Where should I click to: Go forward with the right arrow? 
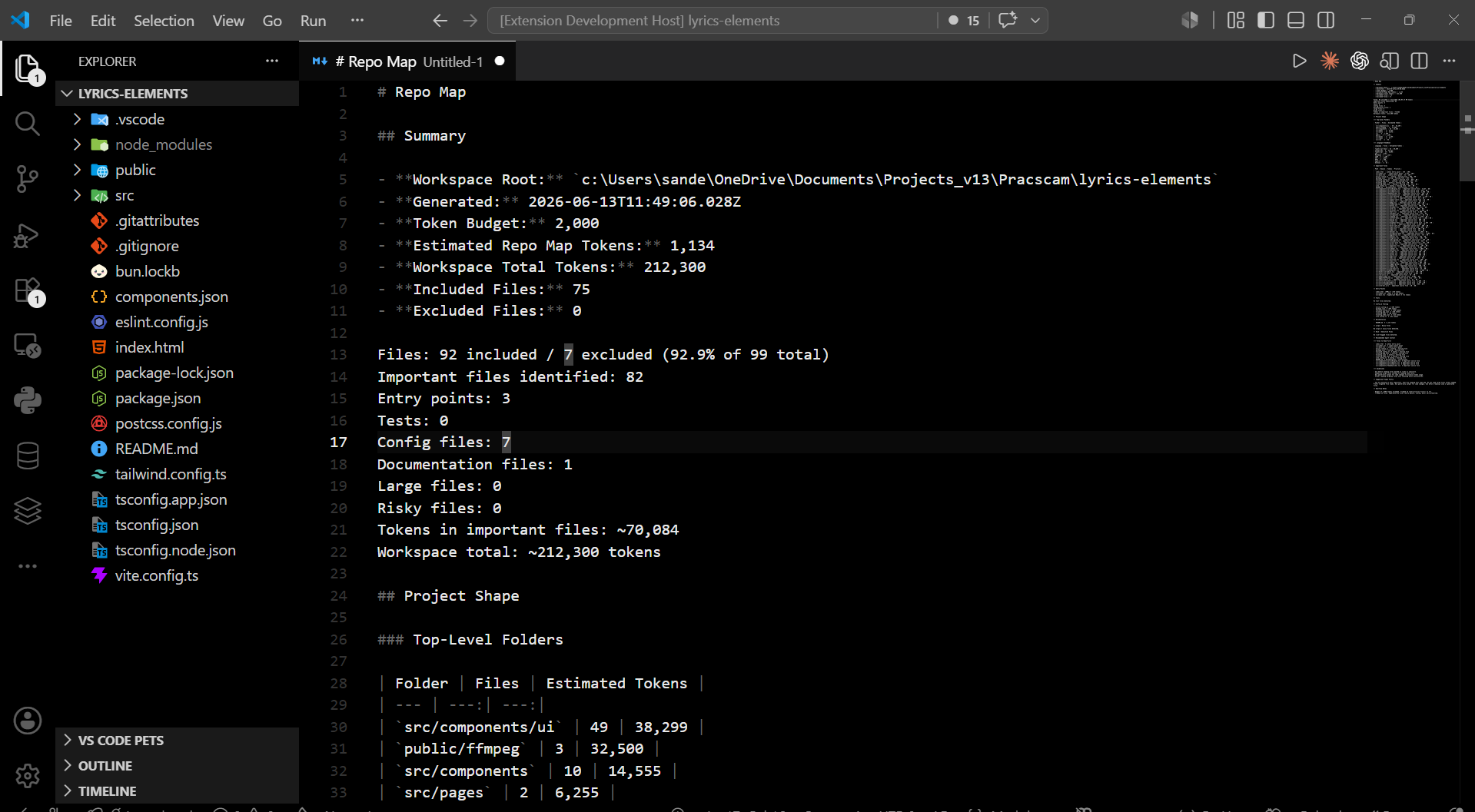470,21
